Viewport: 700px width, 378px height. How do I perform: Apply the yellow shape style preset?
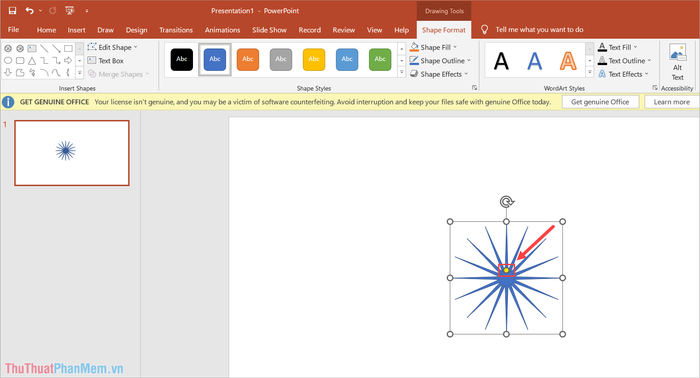(x=314, y=59)
